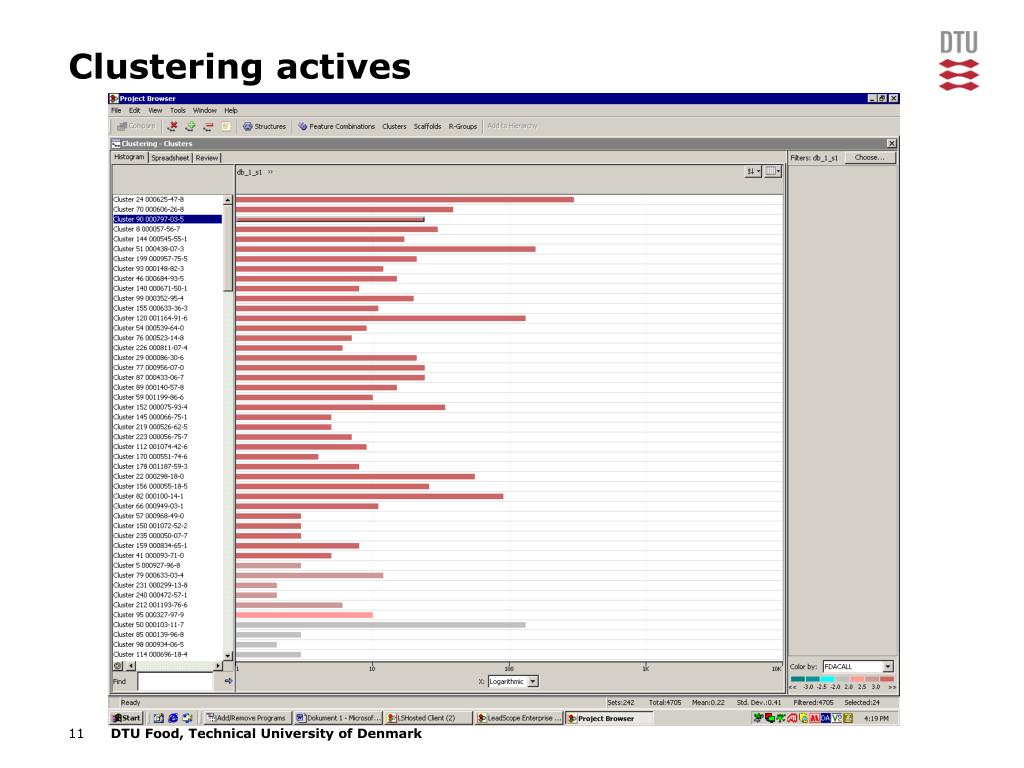Screen dimensions: 1024x768
Task: Open Dokument 1 - Microsoft taskbar item
Action: click(337, 718)
